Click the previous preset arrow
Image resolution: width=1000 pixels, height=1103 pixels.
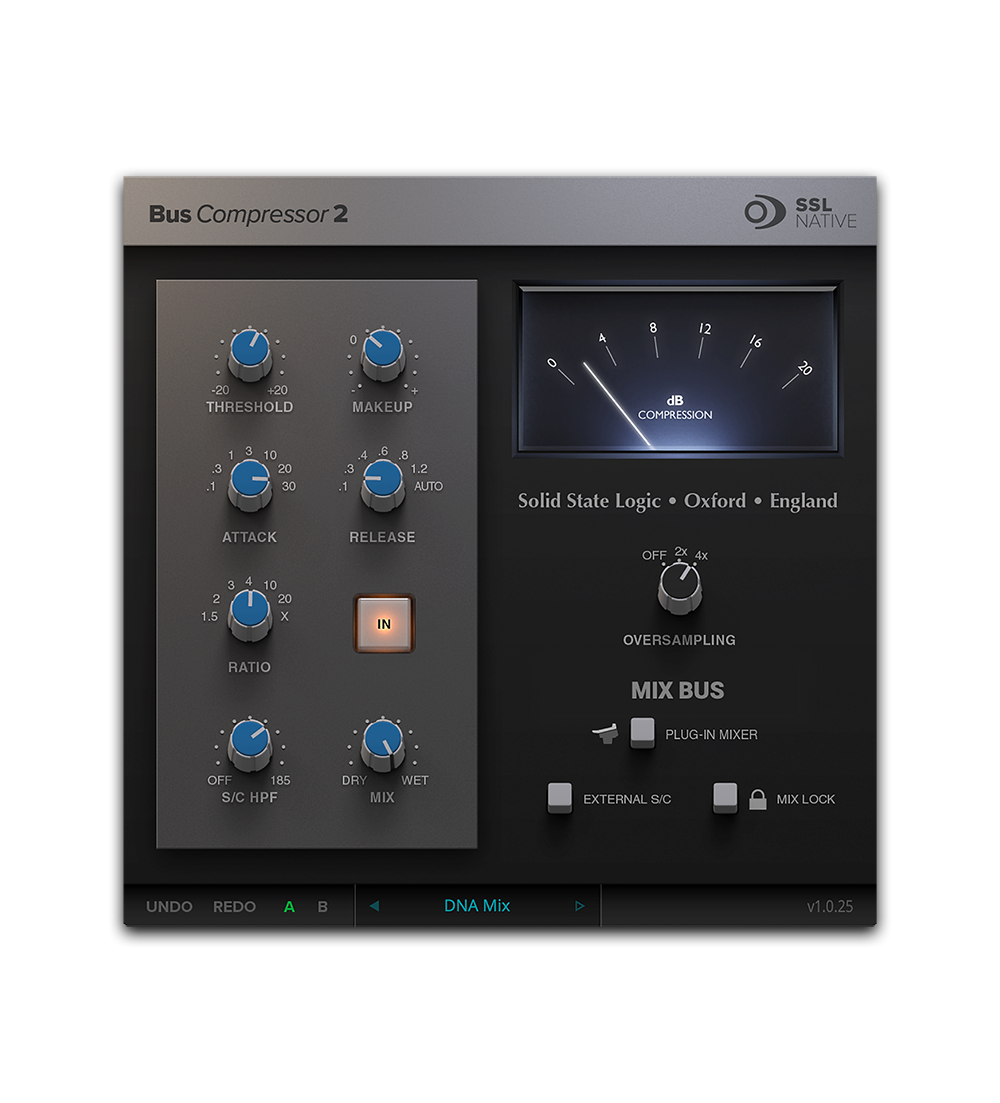(x=373, y=905)
